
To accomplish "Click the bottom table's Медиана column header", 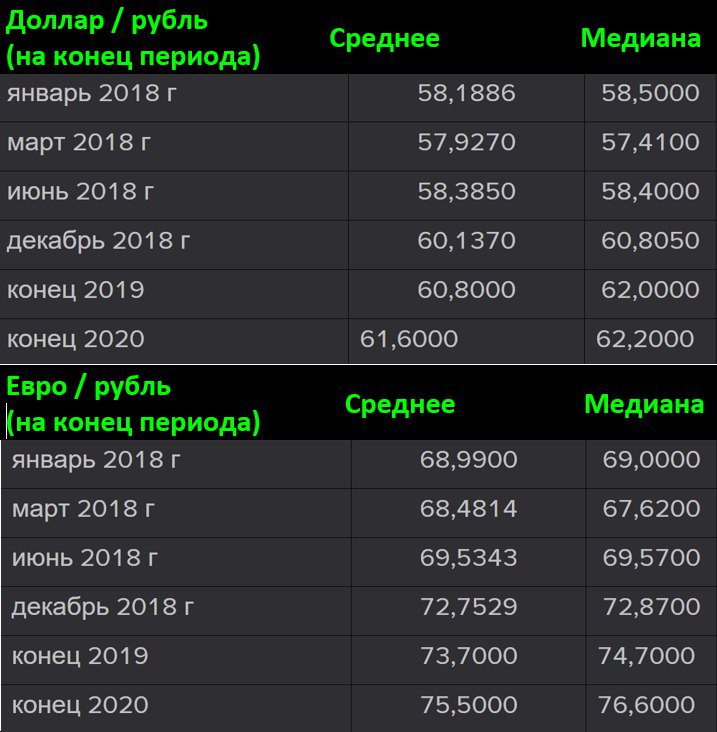I will [x=644, y=404].
